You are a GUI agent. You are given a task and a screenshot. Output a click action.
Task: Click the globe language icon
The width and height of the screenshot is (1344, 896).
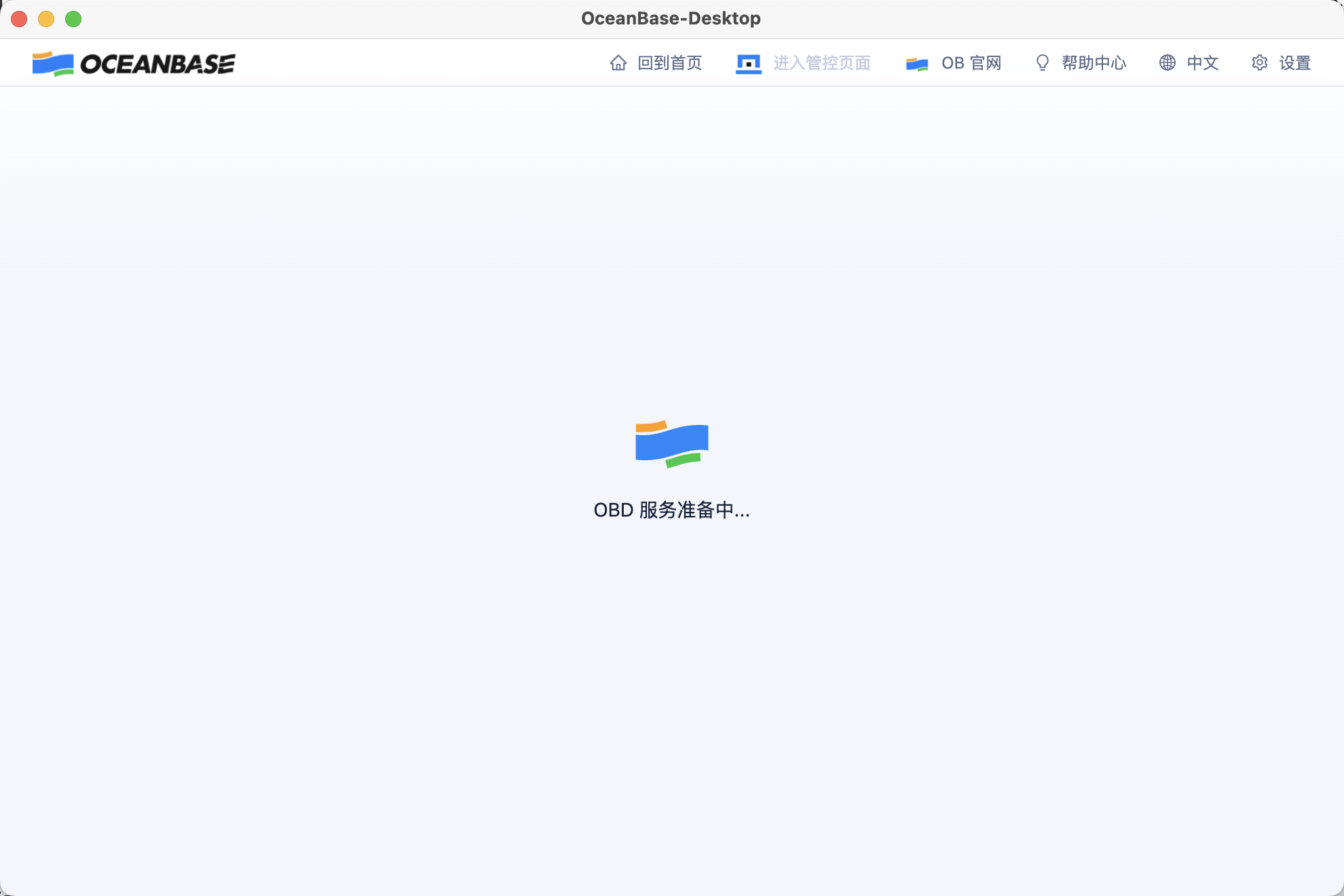click(x=1167, y=63)
